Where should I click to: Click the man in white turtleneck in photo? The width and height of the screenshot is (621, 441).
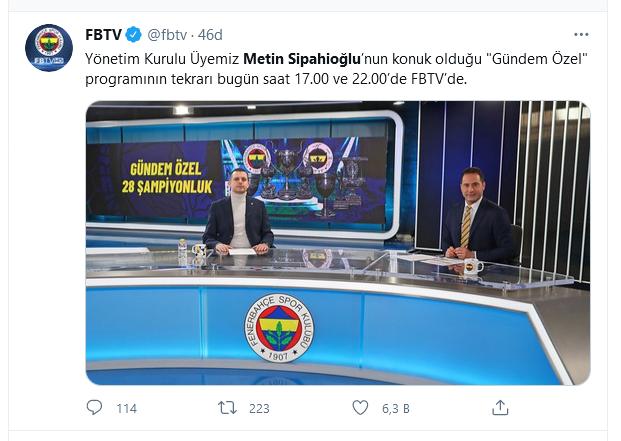238,211
